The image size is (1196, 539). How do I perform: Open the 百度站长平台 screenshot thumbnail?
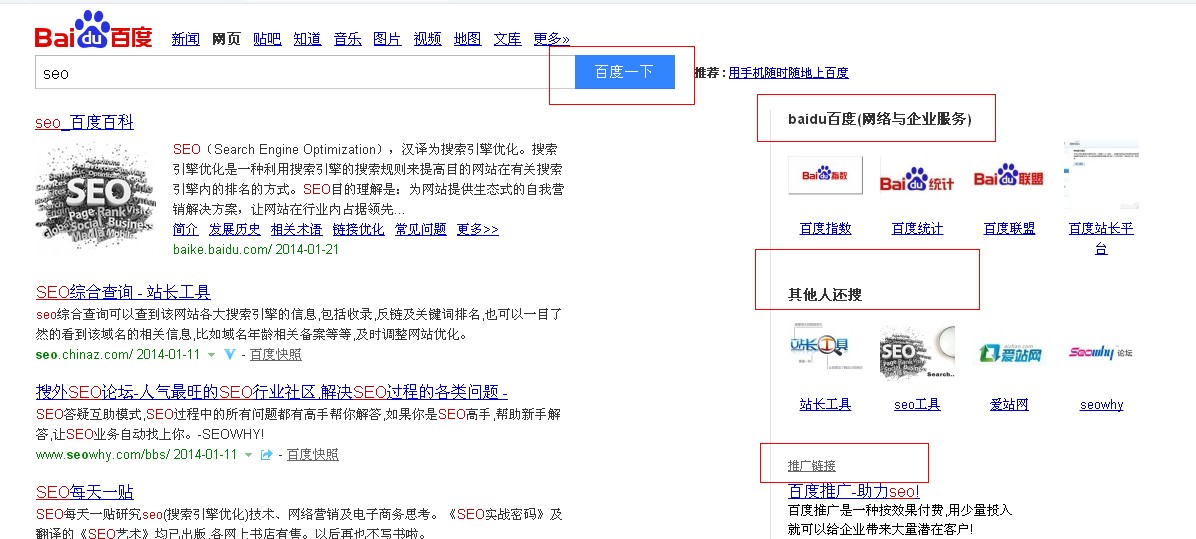click(1101, 175)
